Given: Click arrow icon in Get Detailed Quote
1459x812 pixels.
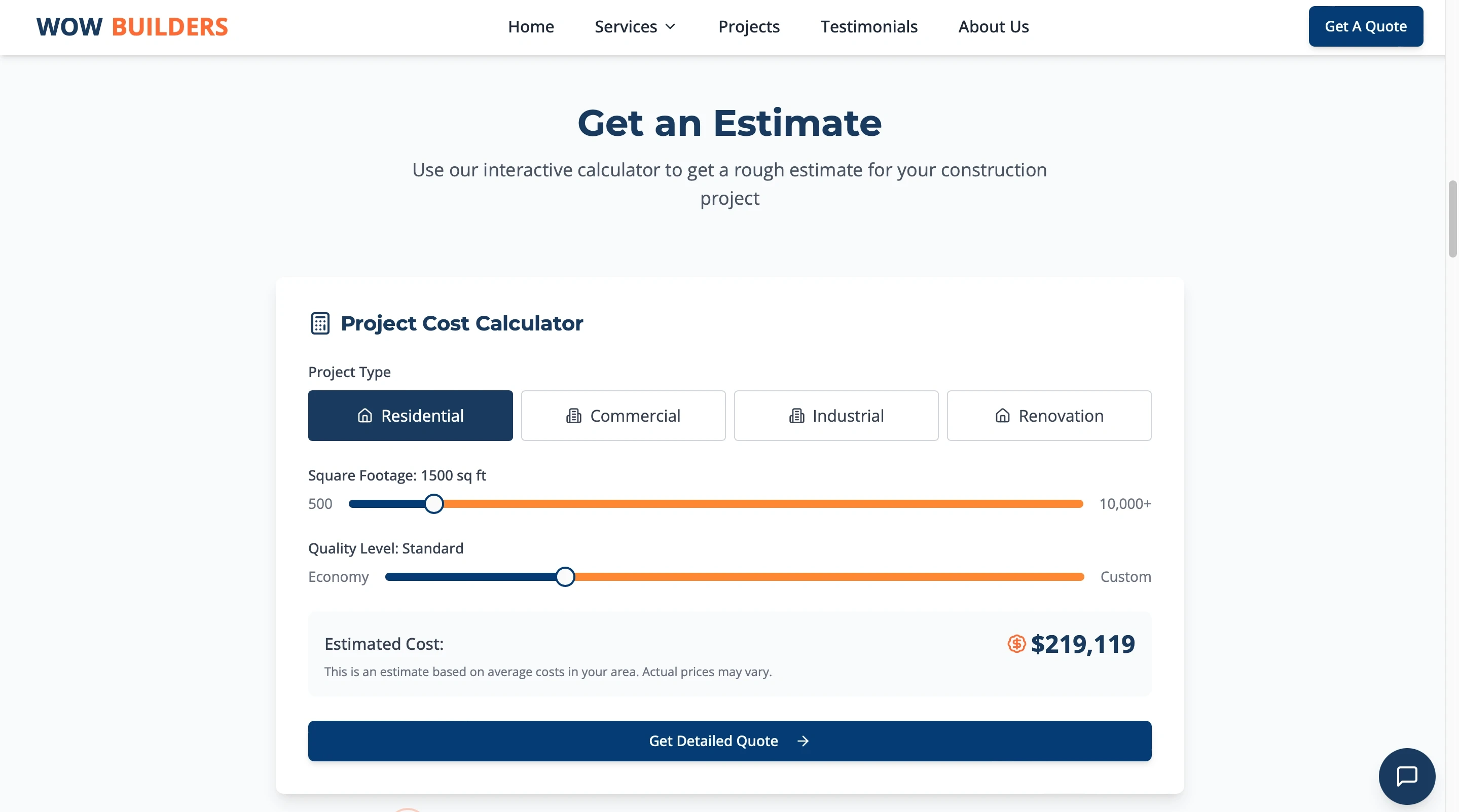Looking at the screenshot, I should coord(803,741).
